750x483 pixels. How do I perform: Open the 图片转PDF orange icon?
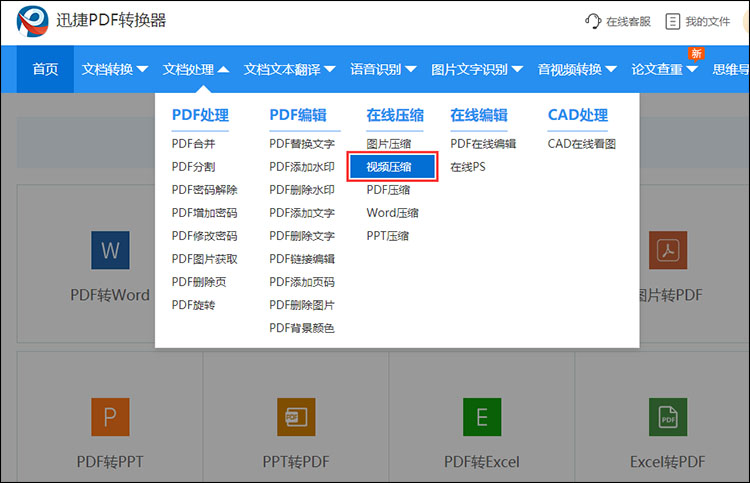tap(668, 250)
